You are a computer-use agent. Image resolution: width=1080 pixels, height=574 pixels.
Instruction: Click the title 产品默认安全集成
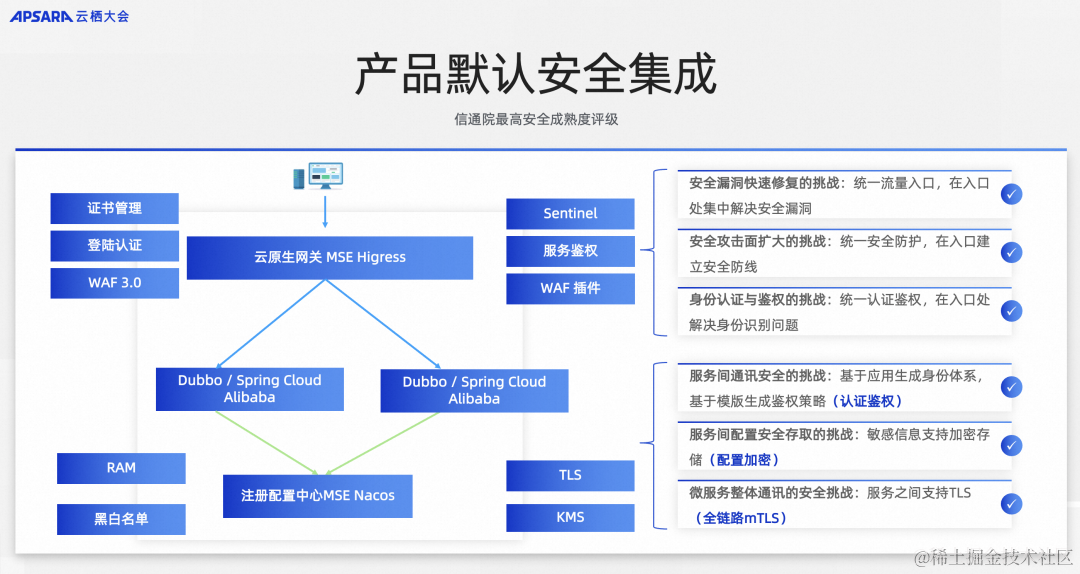pyautogui.click(x=536, y=74)
